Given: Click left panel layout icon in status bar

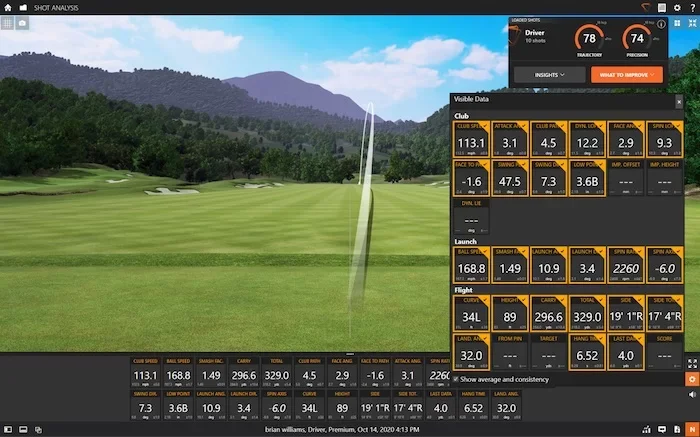Looking at the screenshot, I should point(8,429).
